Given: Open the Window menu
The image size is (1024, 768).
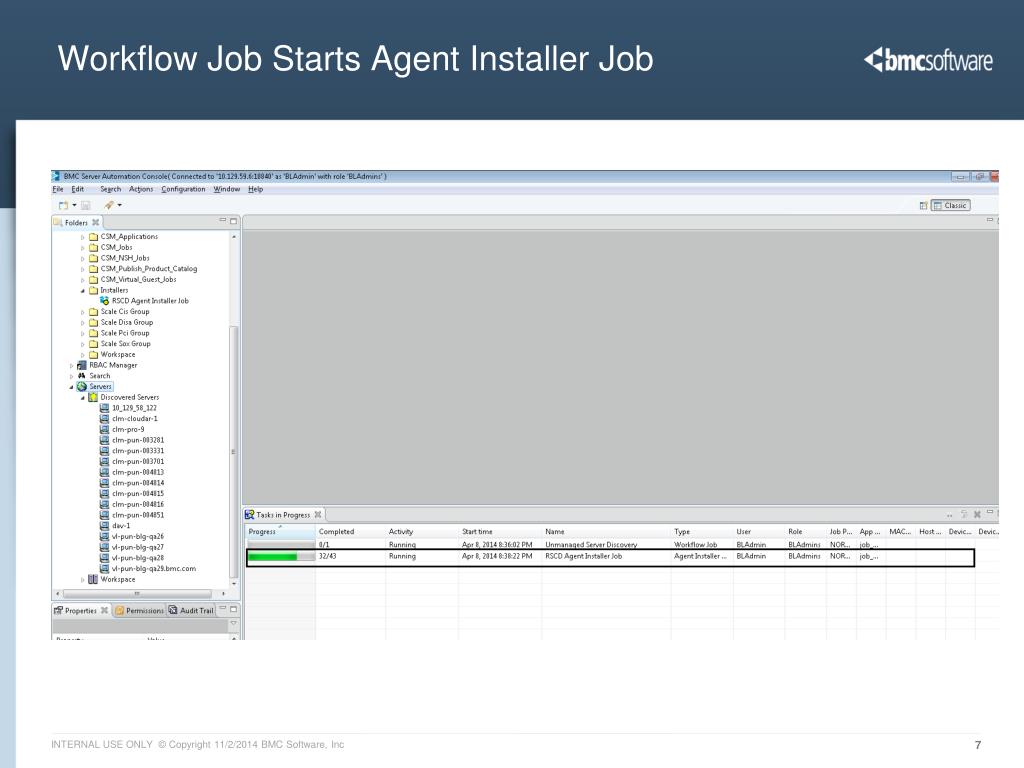Looking at the screenshot, I should point(227,189).
